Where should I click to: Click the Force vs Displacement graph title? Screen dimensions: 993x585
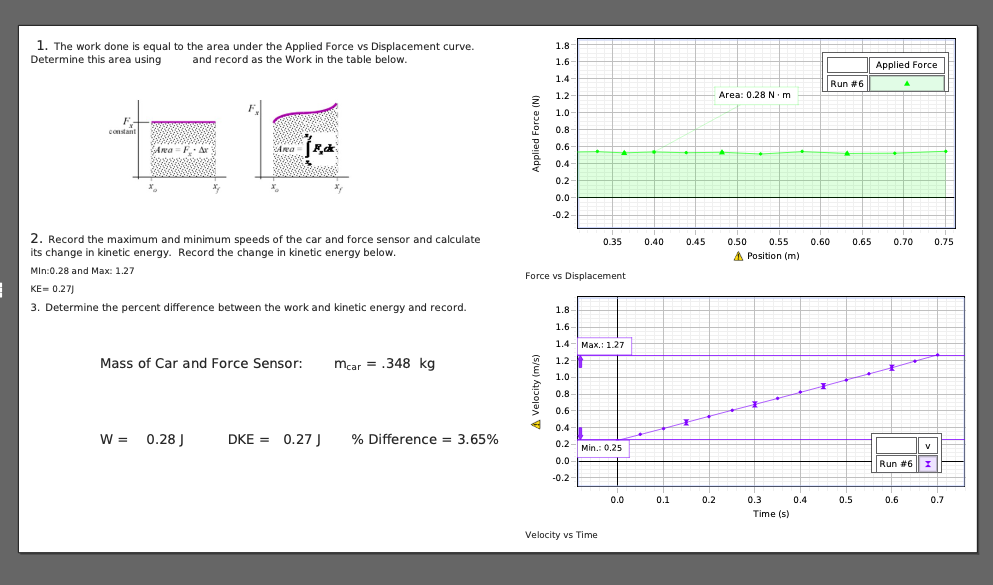click(x=575, y=276)
